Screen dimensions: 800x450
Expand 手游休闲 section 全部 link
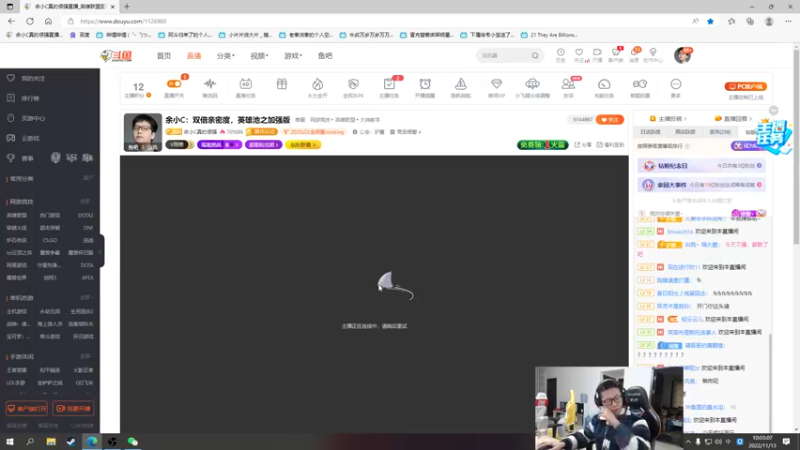pos(87,357)
